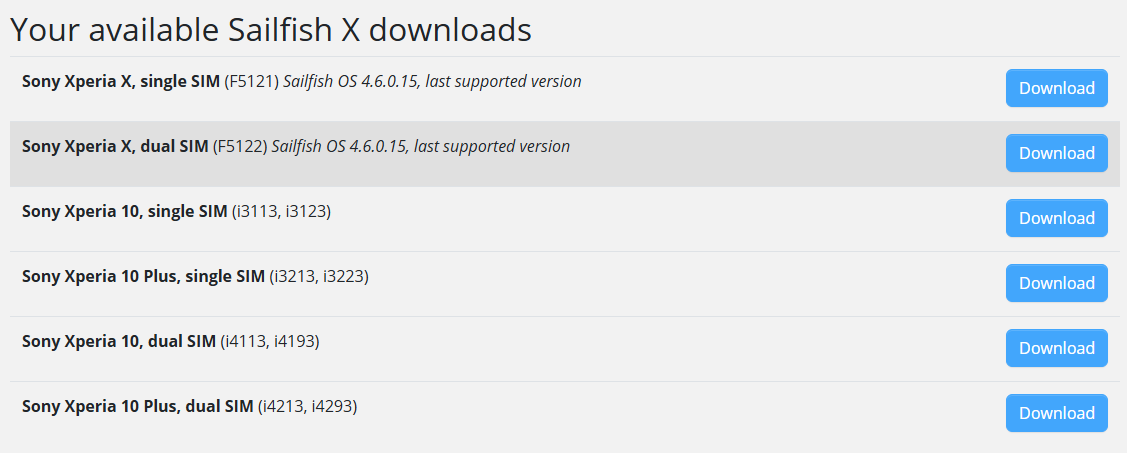Click the i4213, i4293 model codes
The height and width of the screenshot is (453, 1127).
307,407
